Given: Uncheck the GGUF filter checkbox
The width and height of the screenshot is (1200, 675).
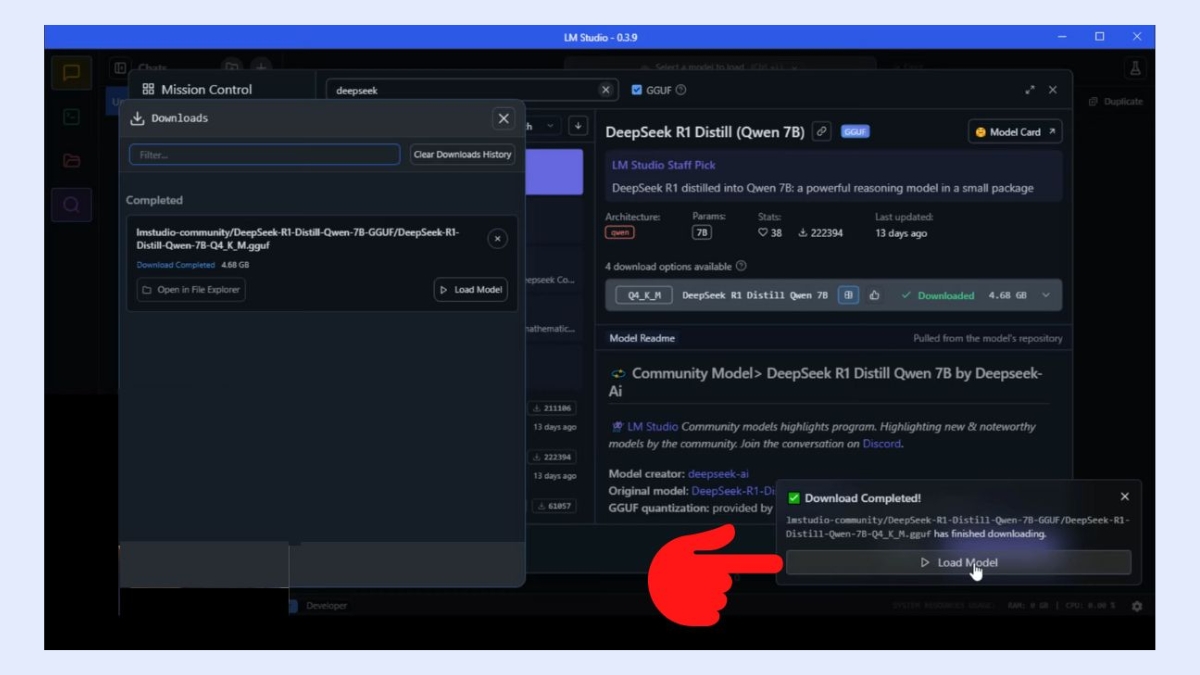Looking at the screenshot, I should point(637,89).
